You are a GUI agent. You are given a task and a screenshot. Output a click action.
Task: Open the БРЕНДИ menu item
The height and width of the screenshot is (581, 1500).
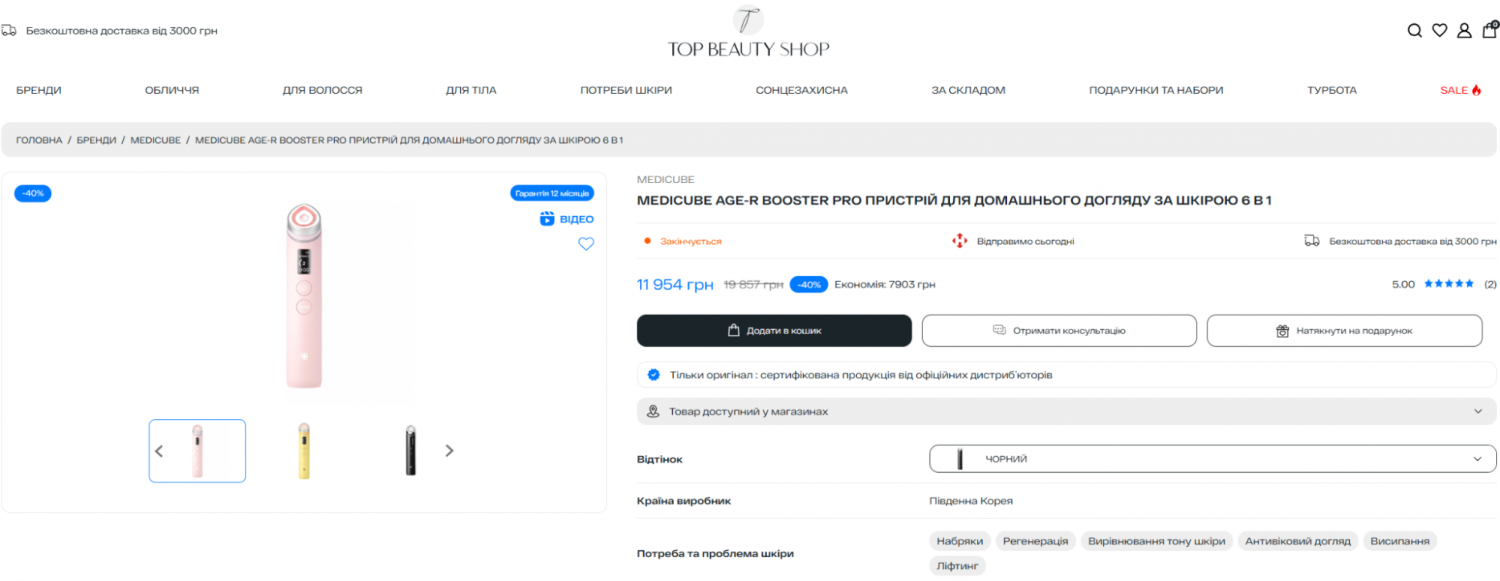[39, 90]
